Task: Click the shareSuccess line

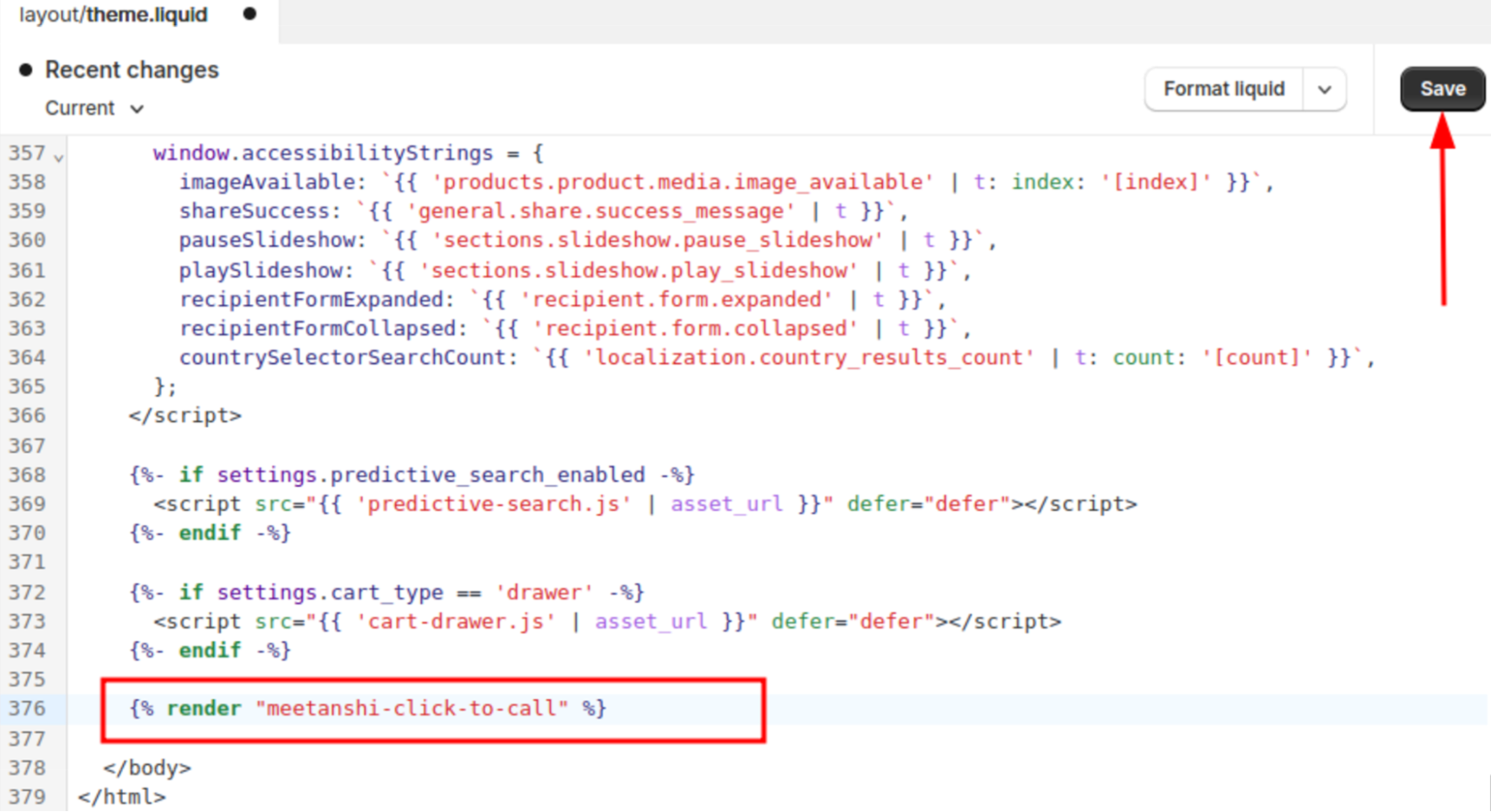Action: tap(543, 211)
